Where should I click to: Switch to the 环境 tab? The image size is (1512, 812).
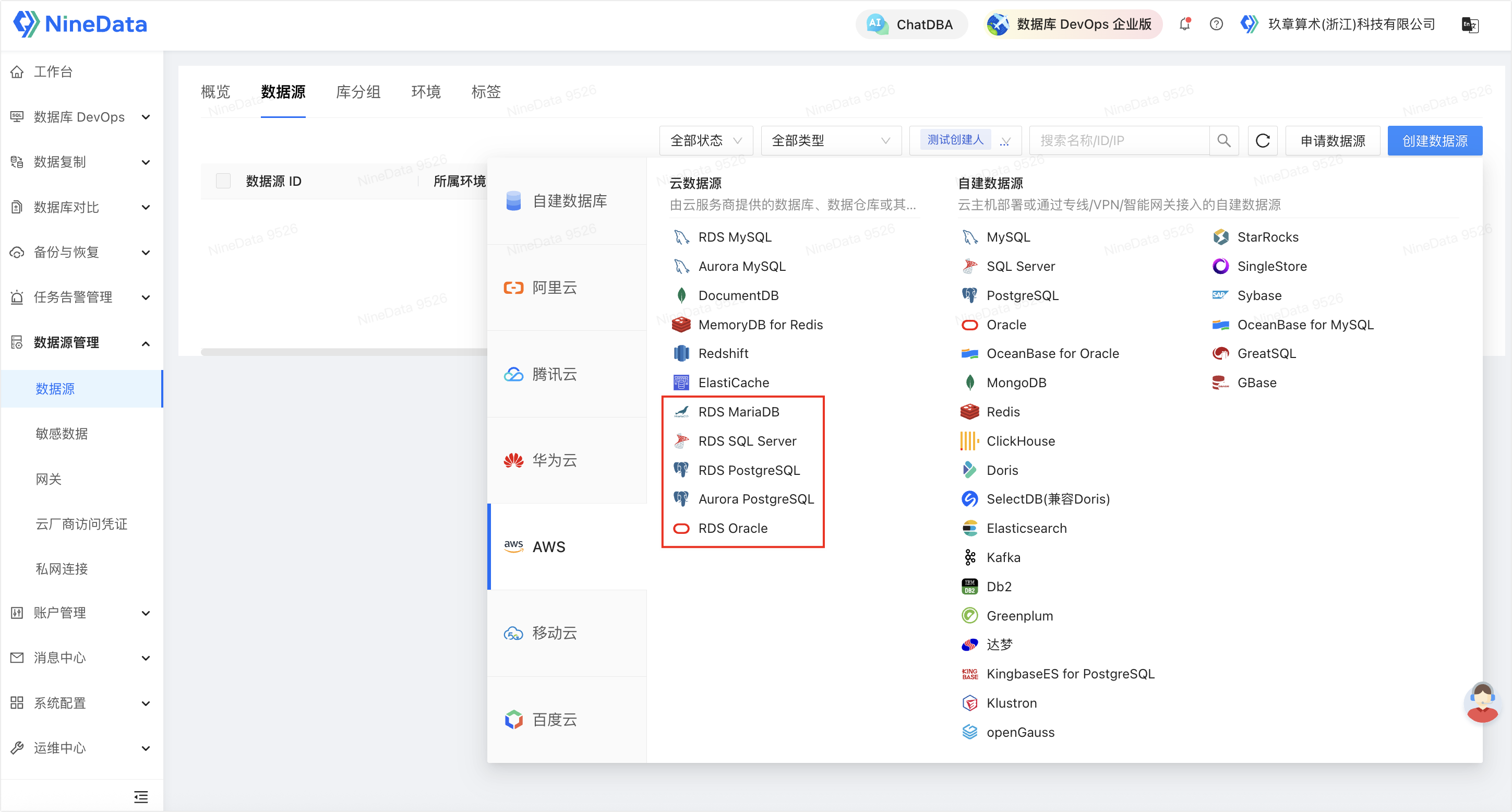click(426, 92)
